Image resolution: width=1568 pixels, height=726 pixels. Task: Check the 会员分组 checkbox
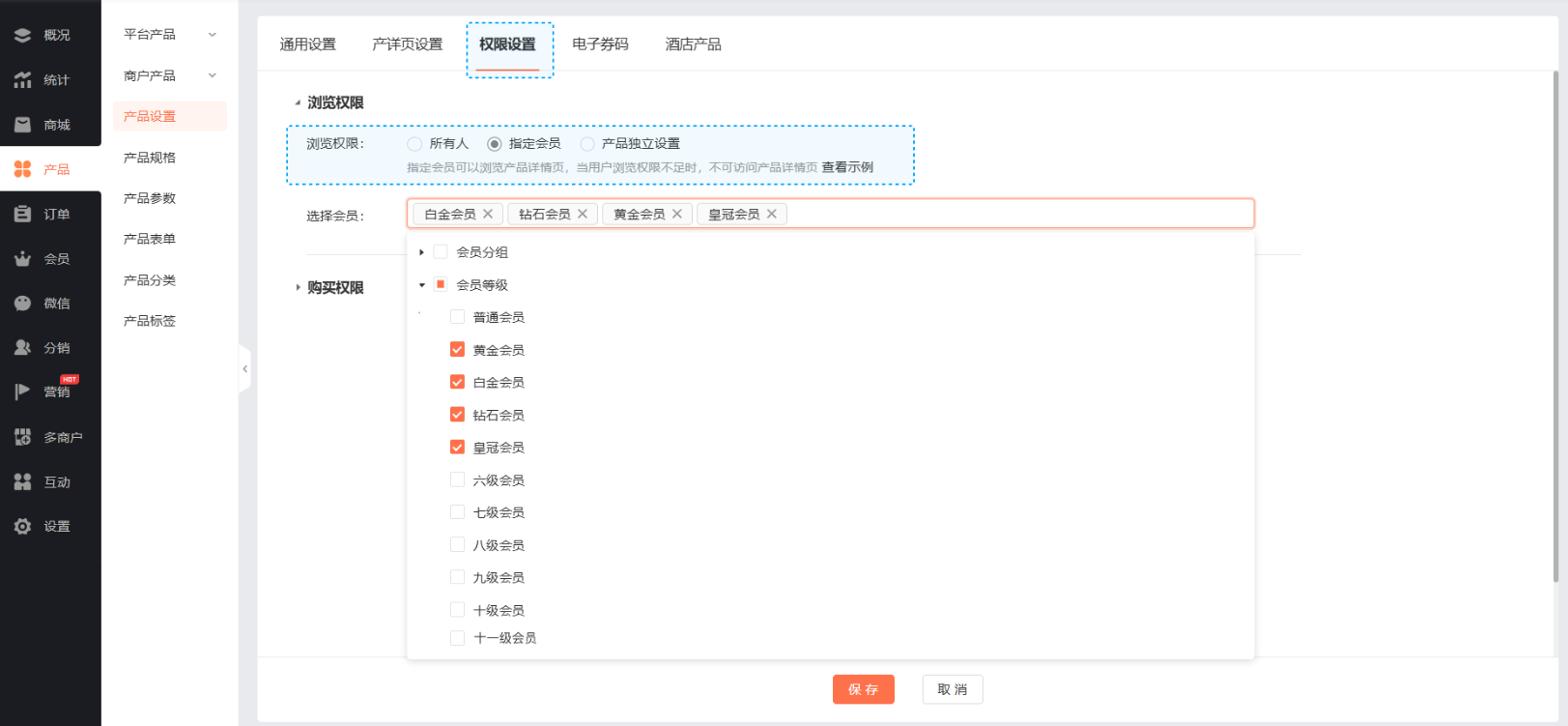tap(441, 251)
